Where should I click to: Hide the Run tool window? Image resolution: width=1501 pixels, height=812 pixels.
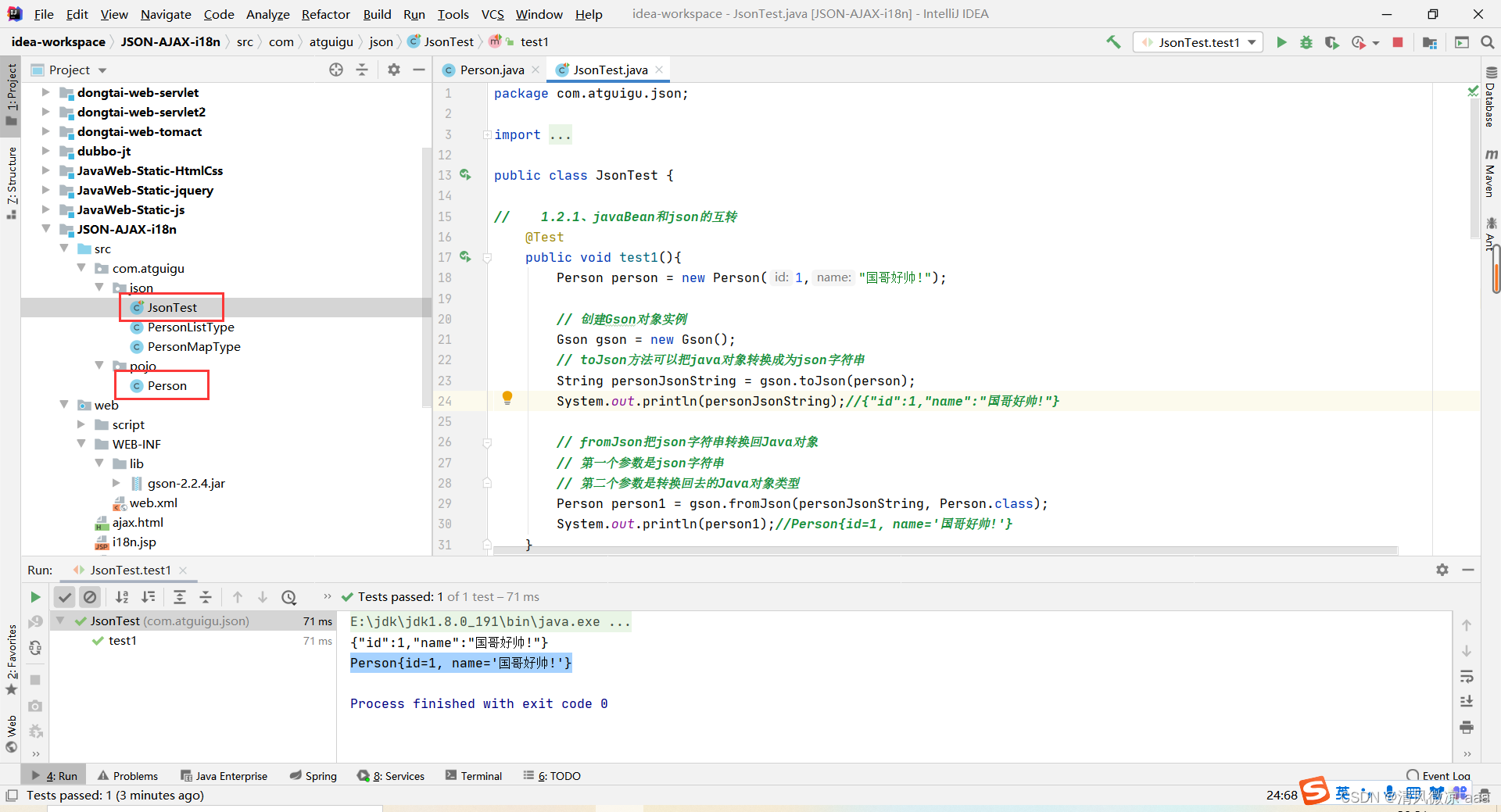[1468, 570]
